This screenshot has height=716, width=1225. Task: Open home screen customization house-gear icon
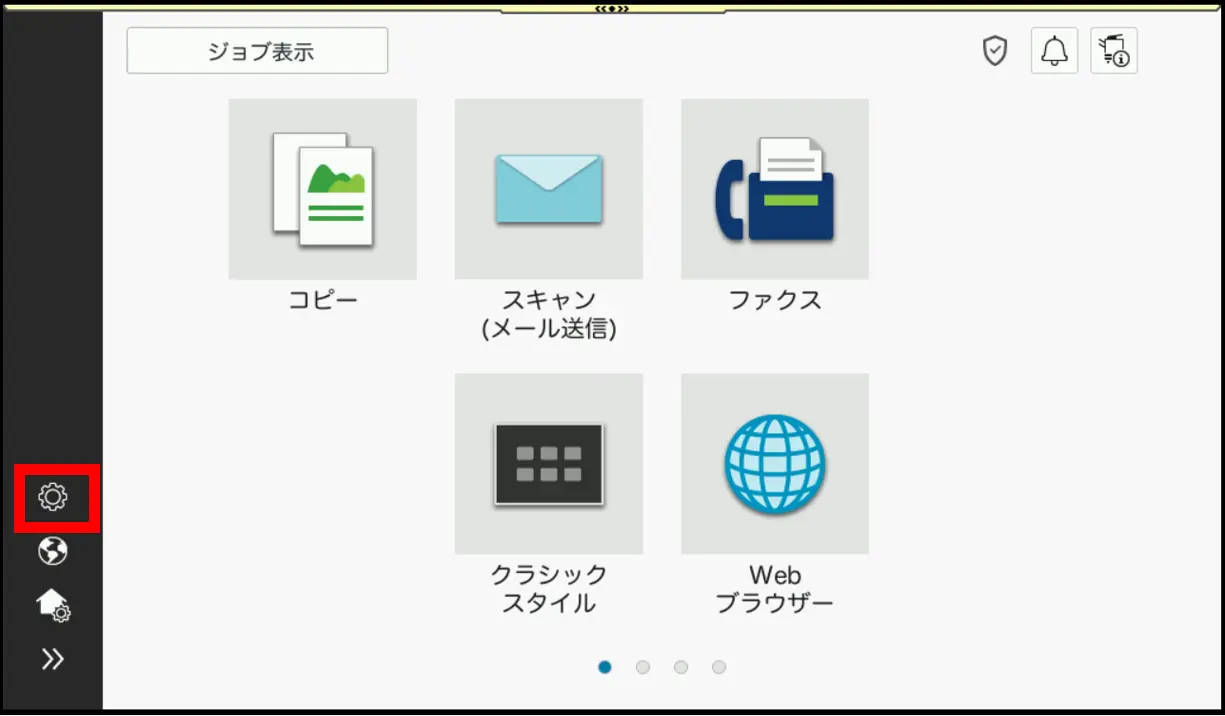click(x=52, y=605)
